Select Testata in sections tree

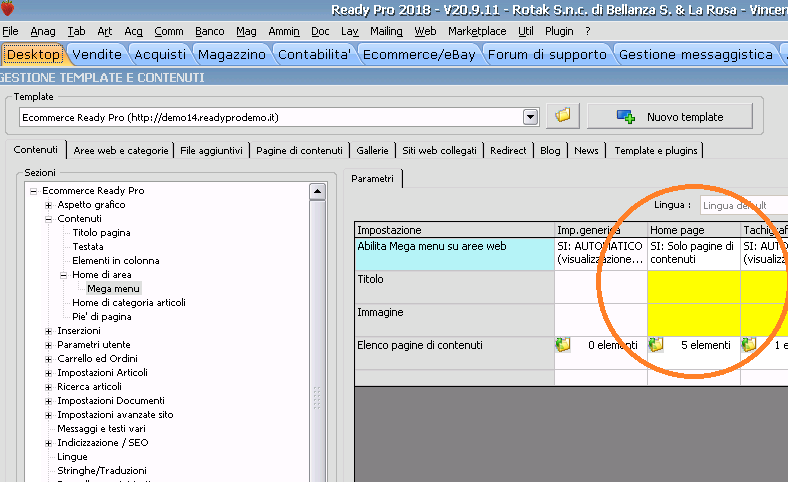click(x=88, y=247)
